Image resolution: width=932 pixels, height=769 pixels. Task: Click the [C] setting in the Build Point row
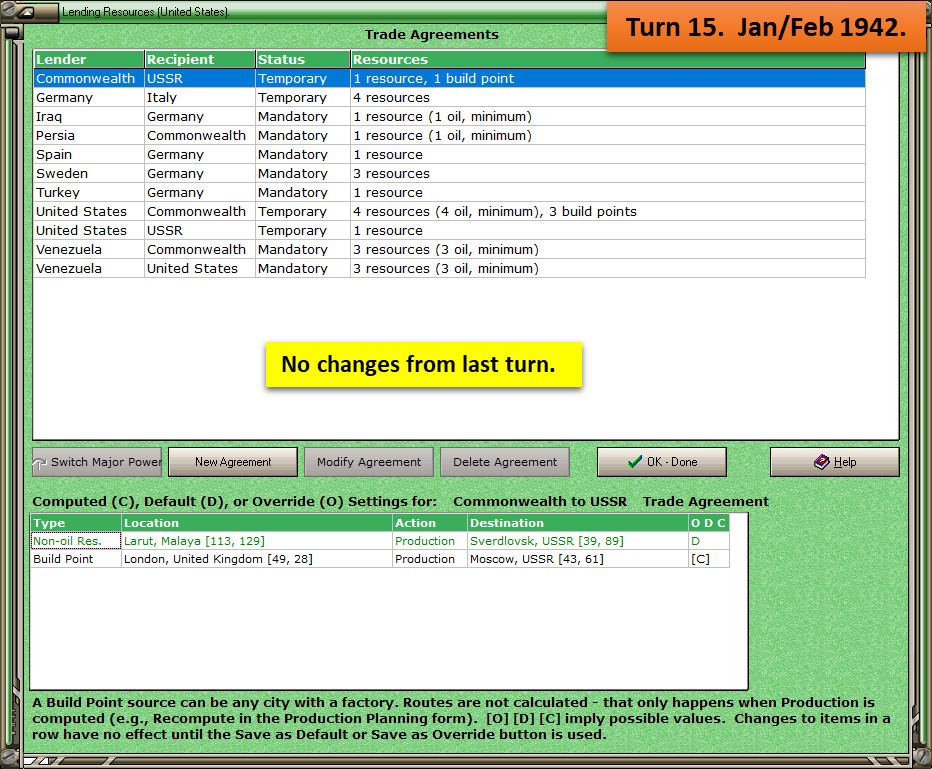click(x=709, y=559)
